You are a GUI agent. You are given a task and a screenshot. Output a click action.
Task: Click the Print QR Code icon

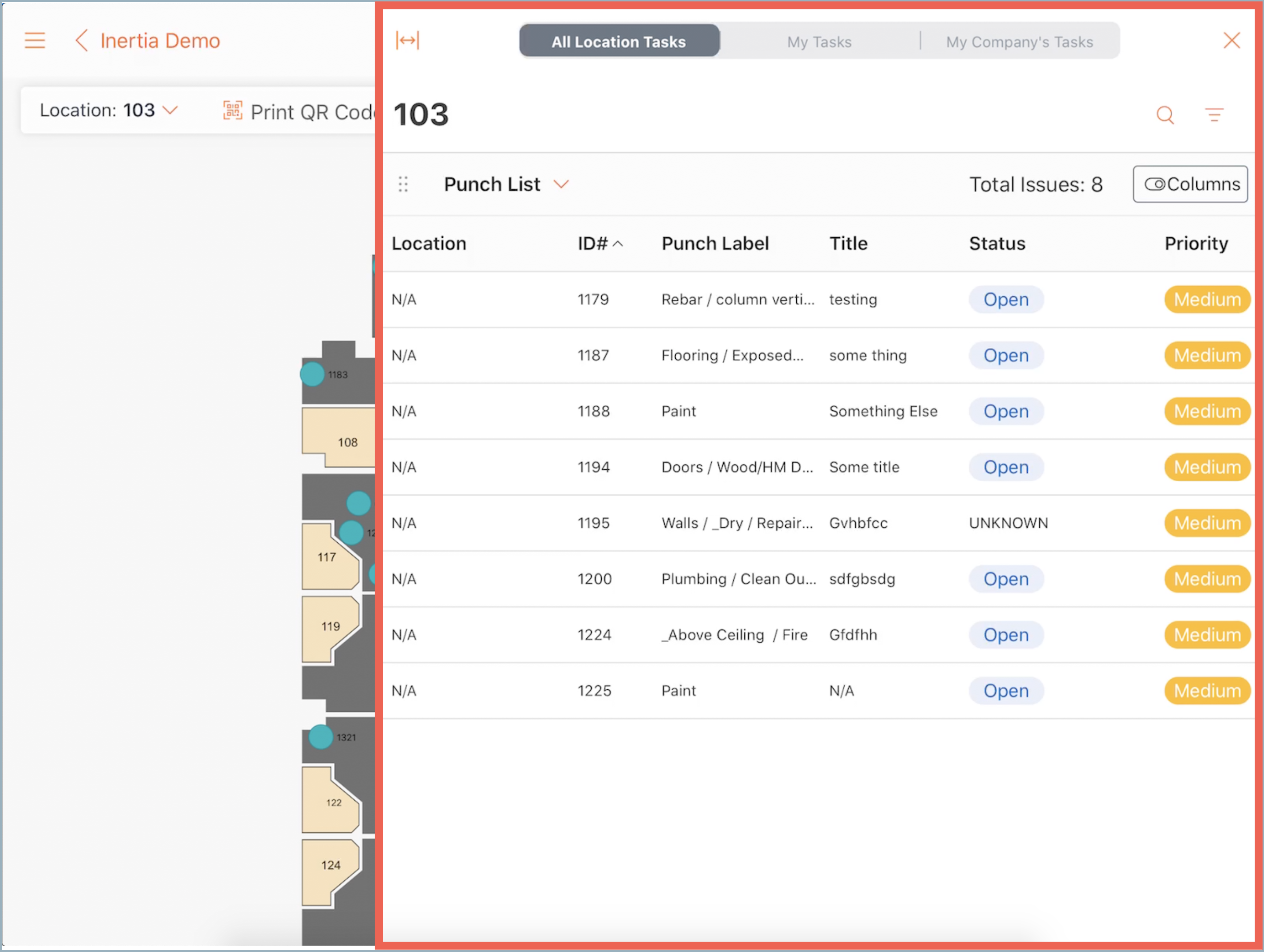[232, 111]
